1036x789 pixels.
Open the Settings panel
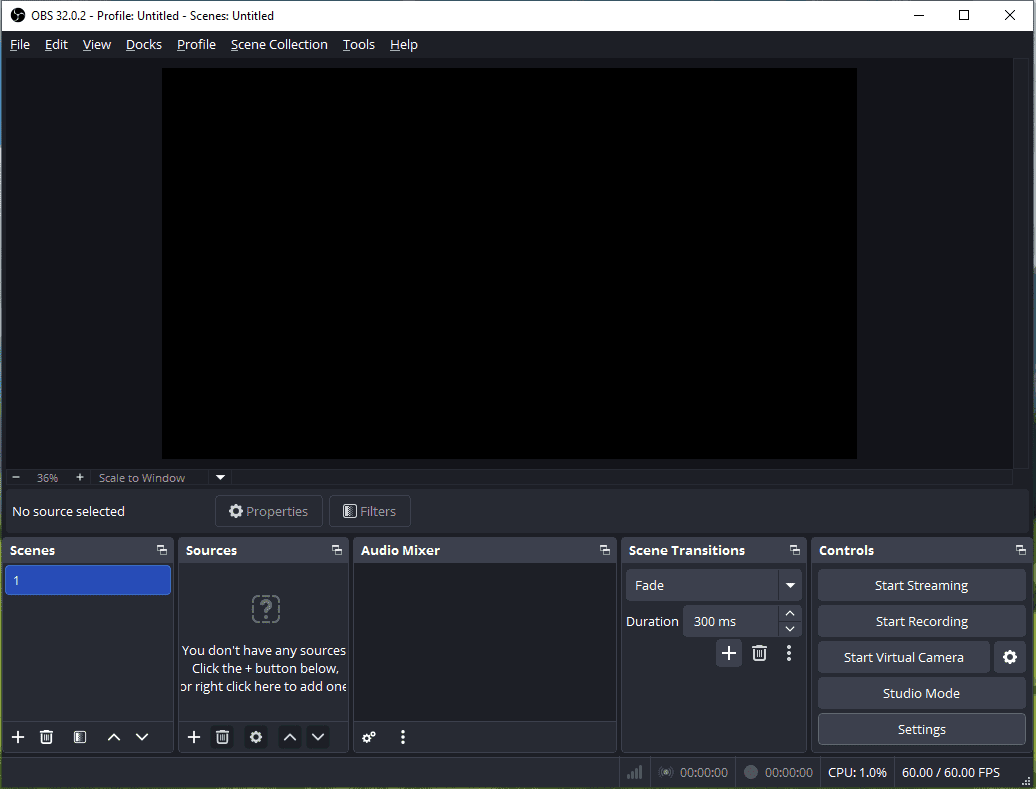[921, 729]
